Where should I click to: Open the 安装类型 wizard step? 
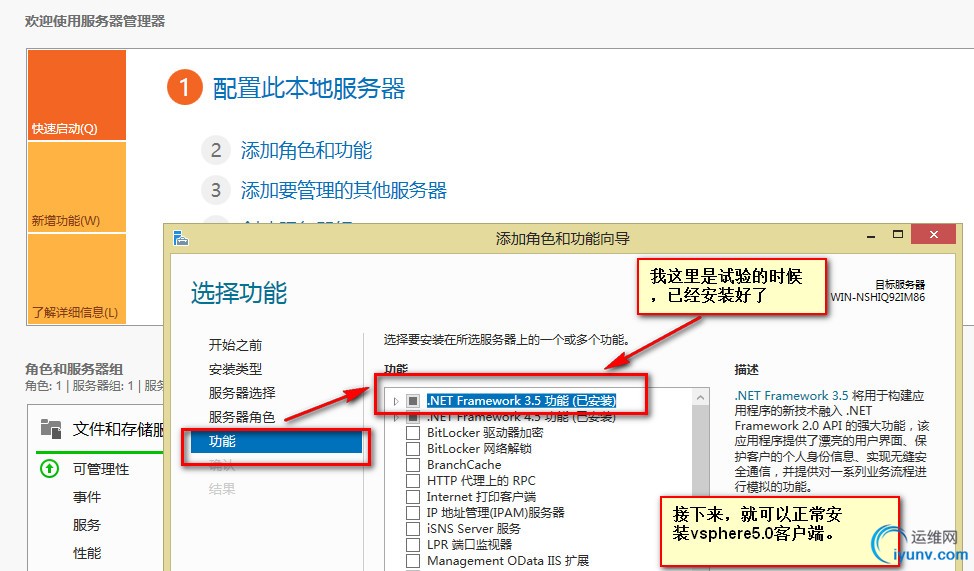coord(235,369)
